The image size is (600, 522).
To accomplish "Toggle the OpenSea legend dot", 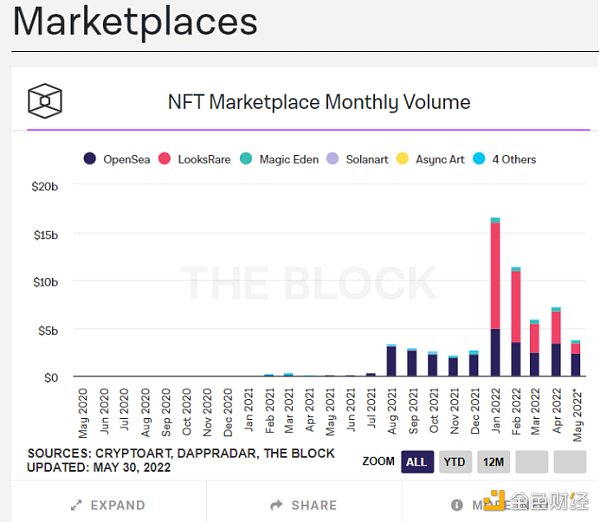I will pyautogui.click(x=89, y=159).
